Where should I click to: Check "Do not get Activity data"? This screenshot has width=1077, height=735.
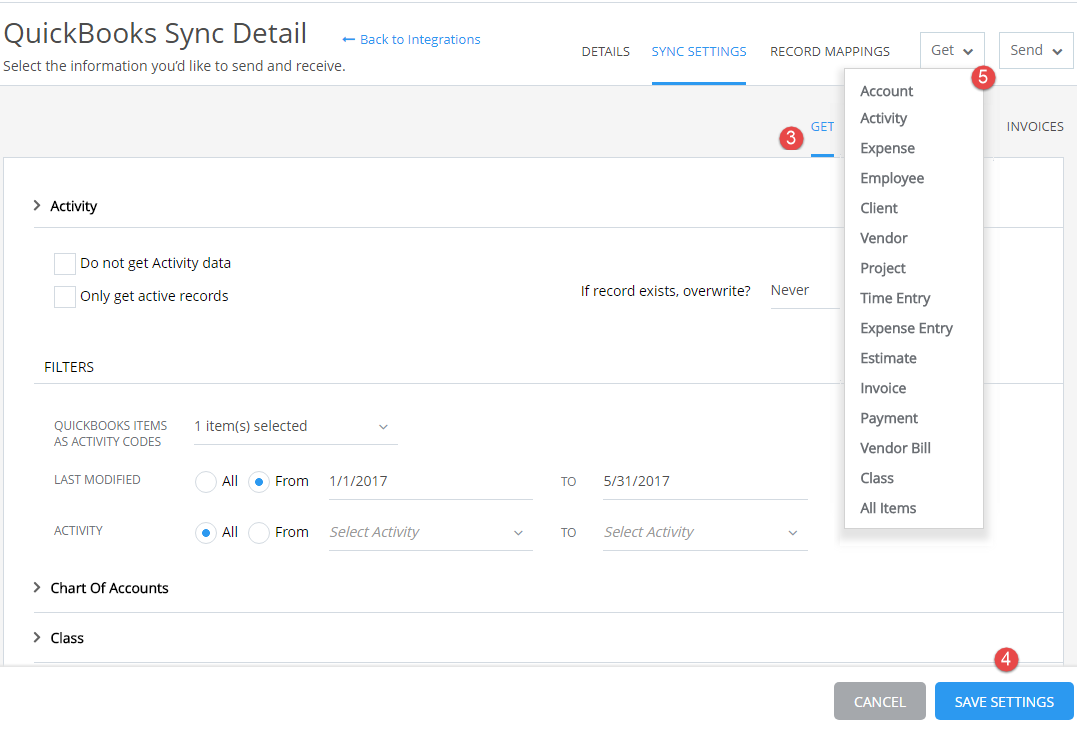click(x=64, y=263)
